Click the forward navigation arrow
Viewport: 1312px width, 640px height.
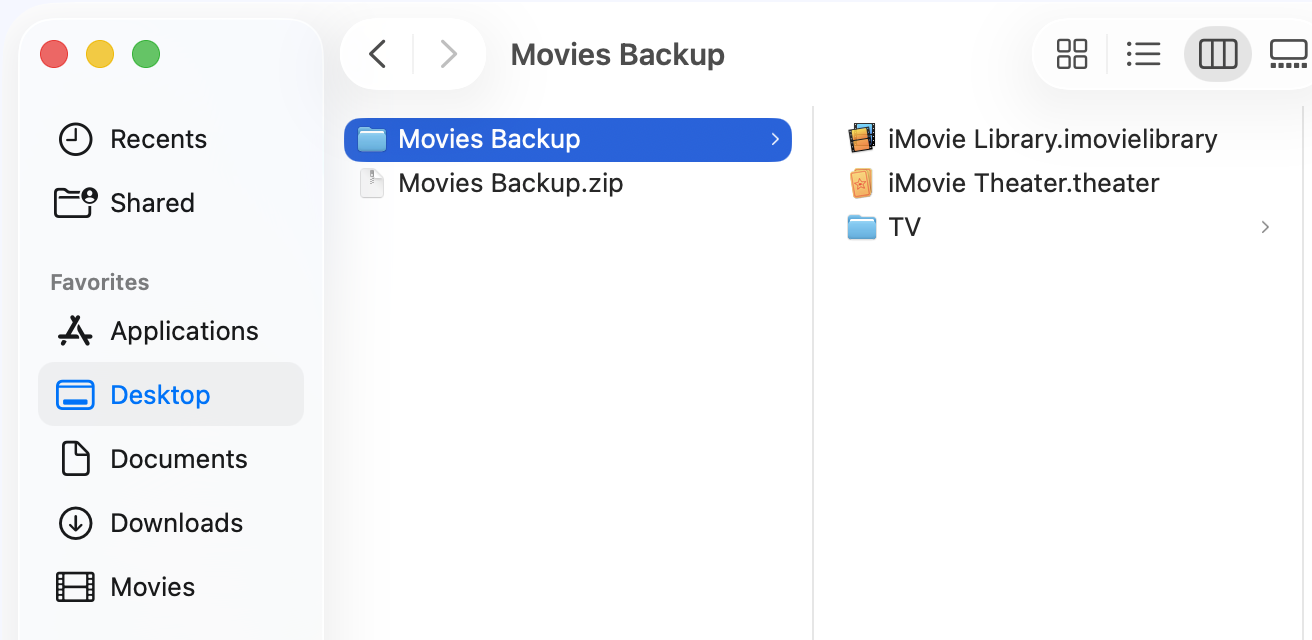click(448, 54)
